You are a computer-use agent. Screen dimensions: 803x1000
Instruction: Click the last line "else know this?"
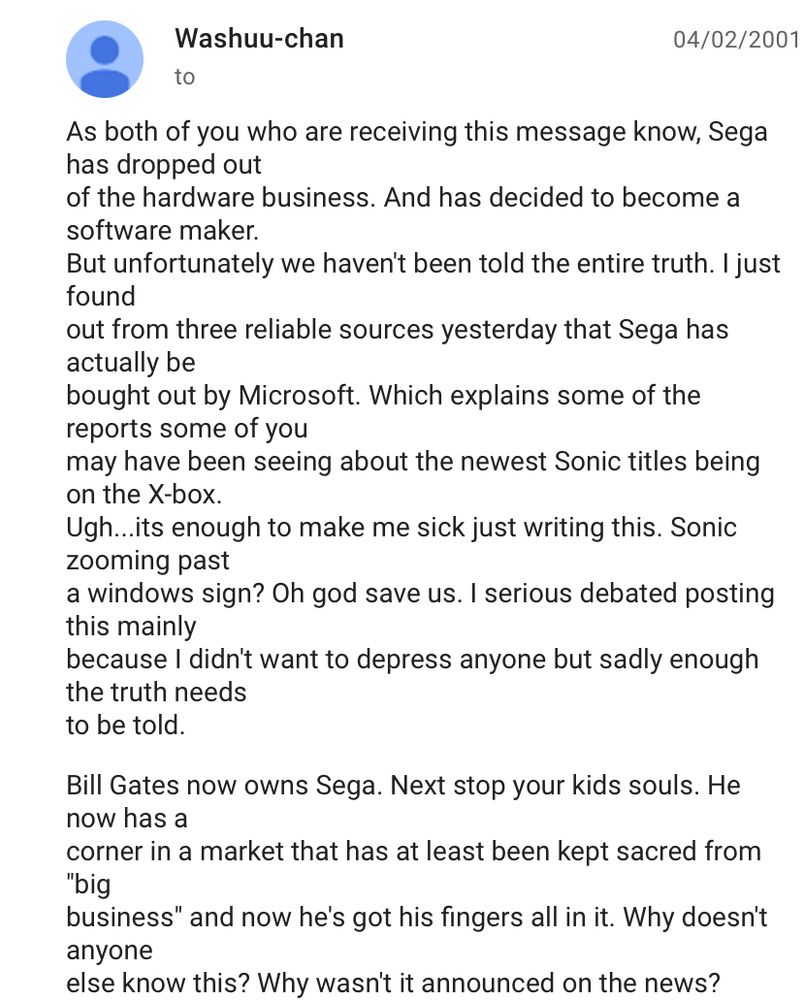pyautogui.click(x=393, y=983)
